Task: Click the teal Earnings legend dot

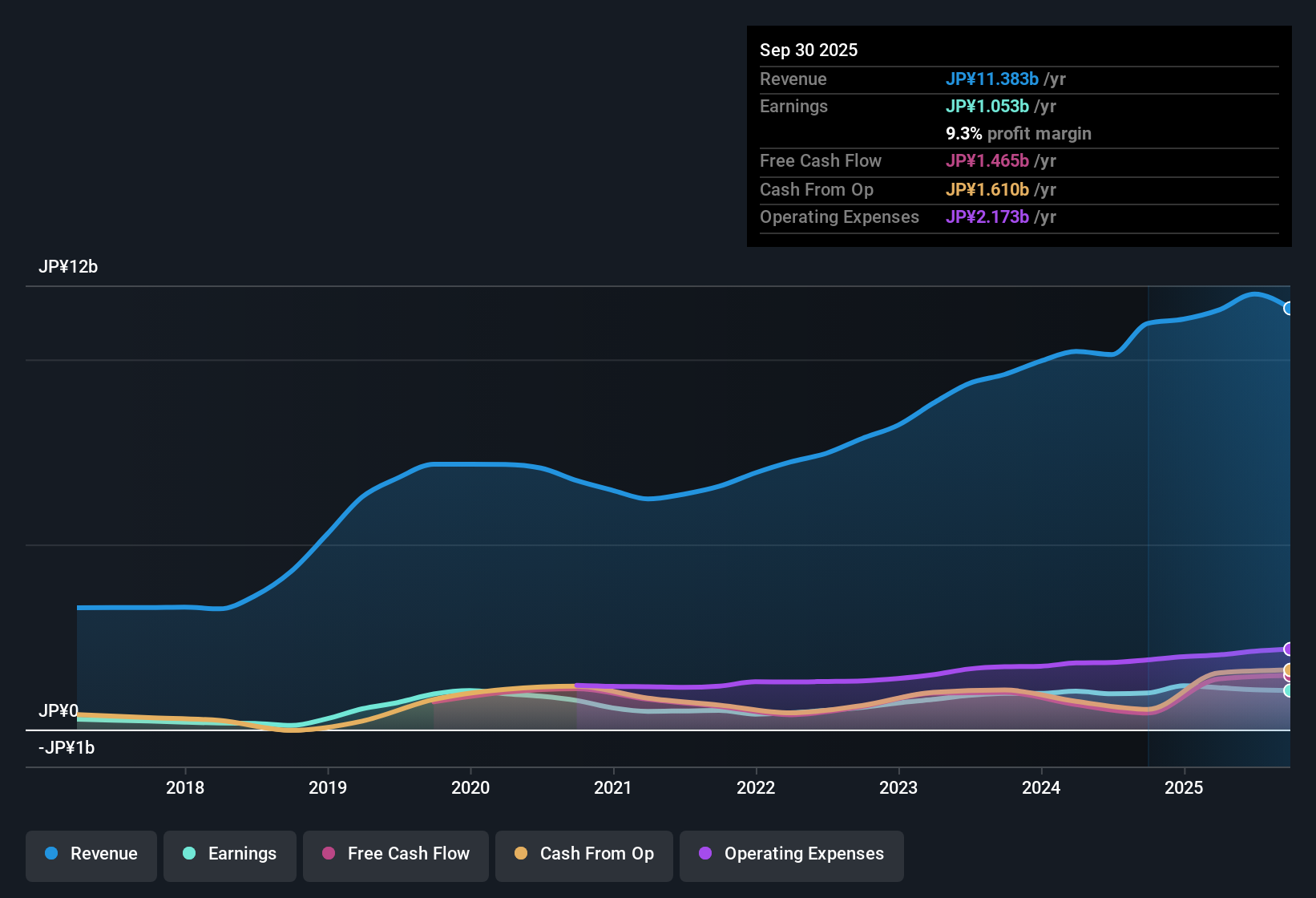Action: pos(189,854)
